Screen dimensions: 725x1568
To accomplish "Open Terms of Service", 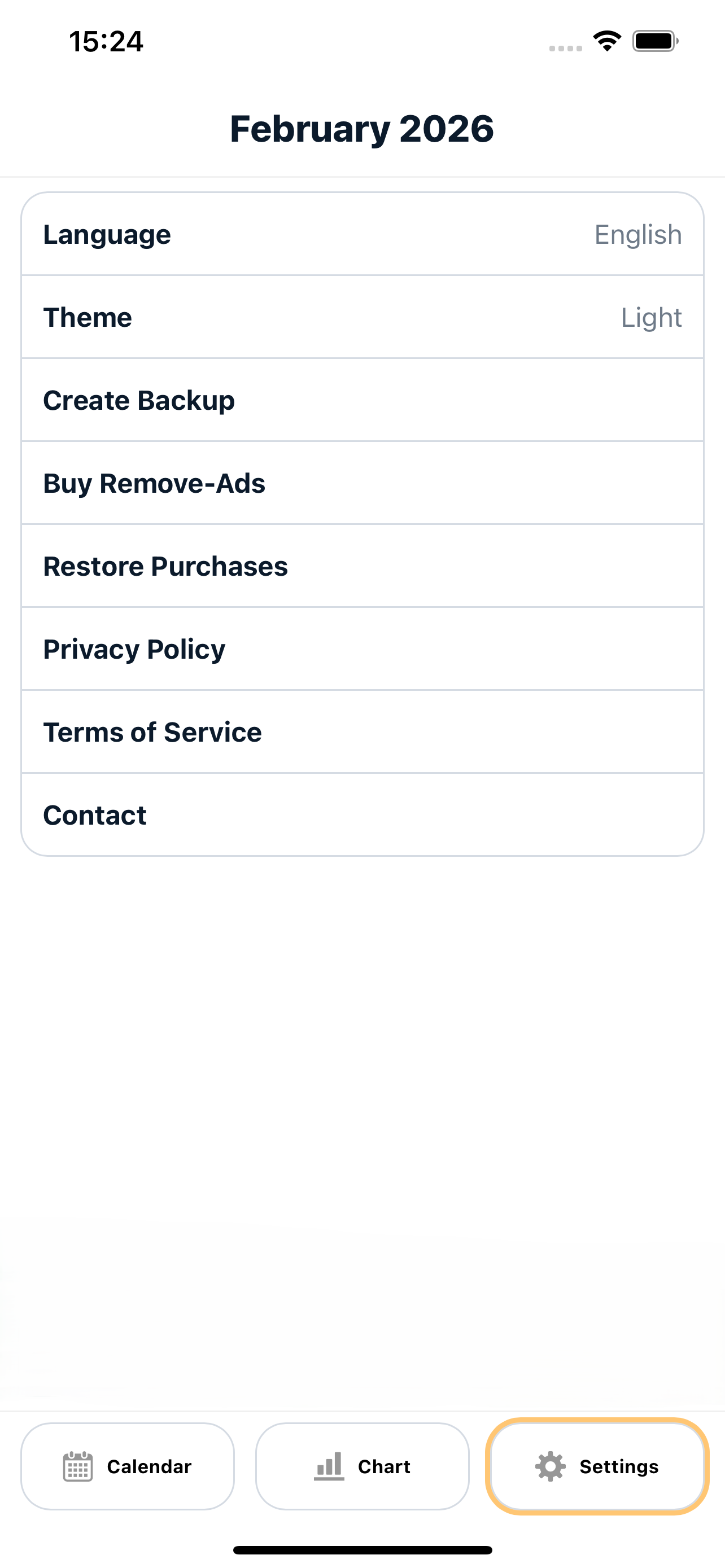I will click(362, 732).
